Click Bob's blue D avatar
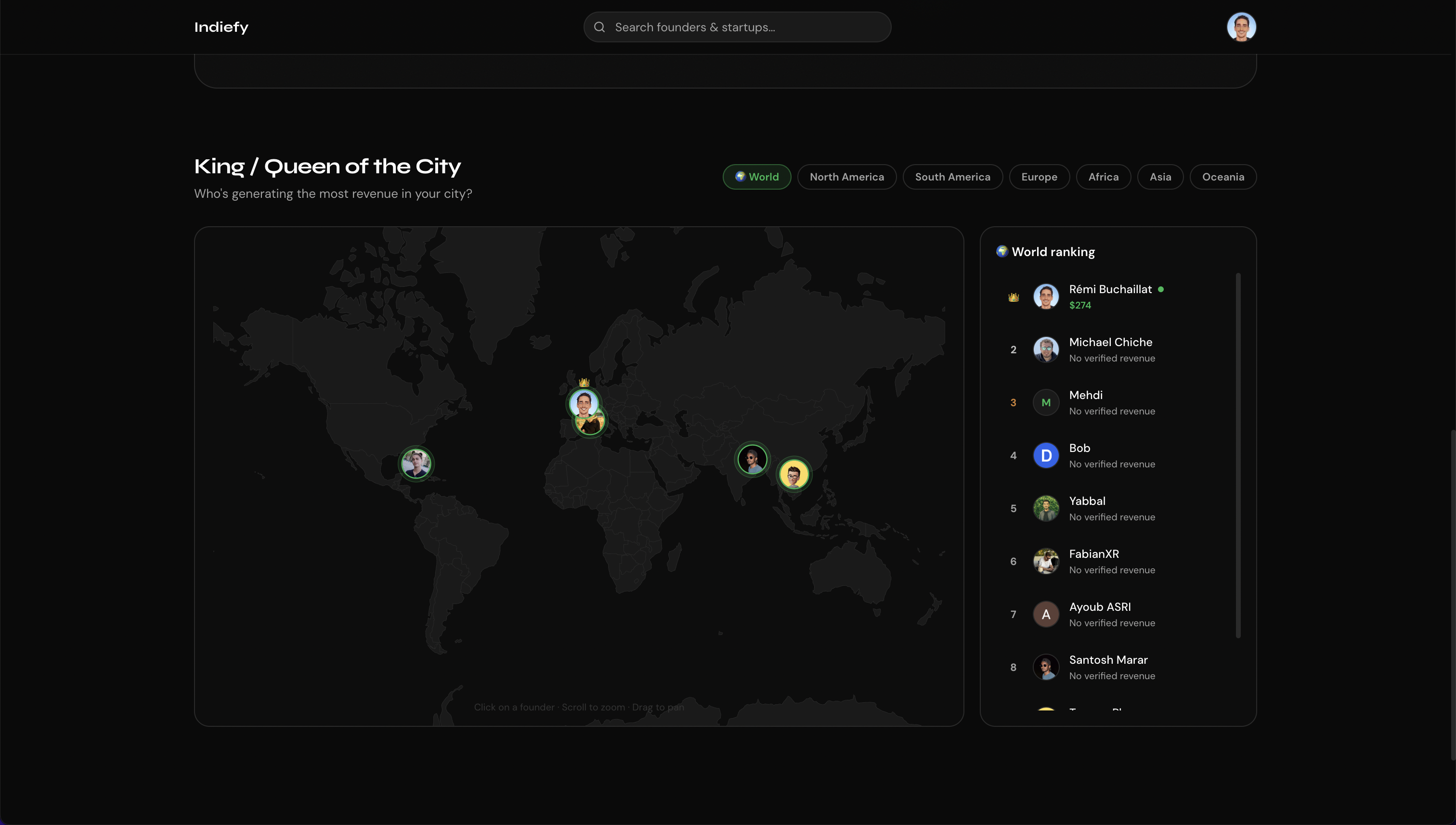The image size is (1456, 825). click(1046, 455)
